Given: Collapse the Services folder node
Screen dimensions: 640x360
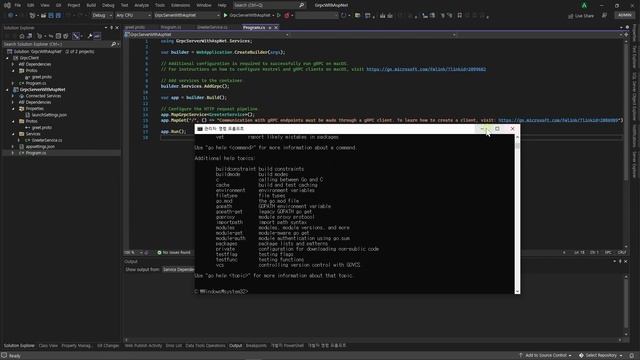Looking at the screenshot, I should pyautogui.click(x=13, y=134).
